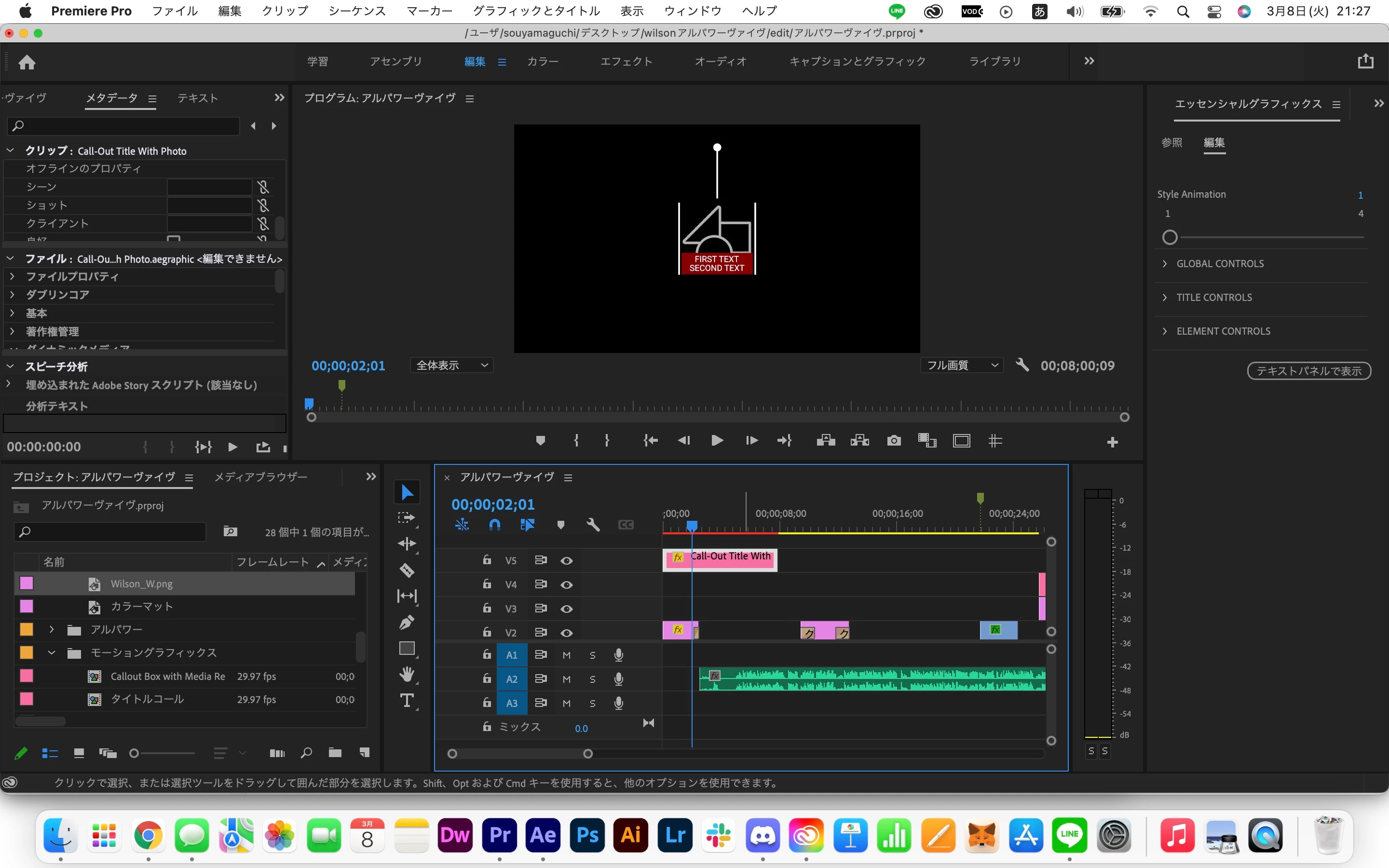Toggle lock on track V3
The height and width of the screenshot is (868, 1389).
[x=487, y=608]
